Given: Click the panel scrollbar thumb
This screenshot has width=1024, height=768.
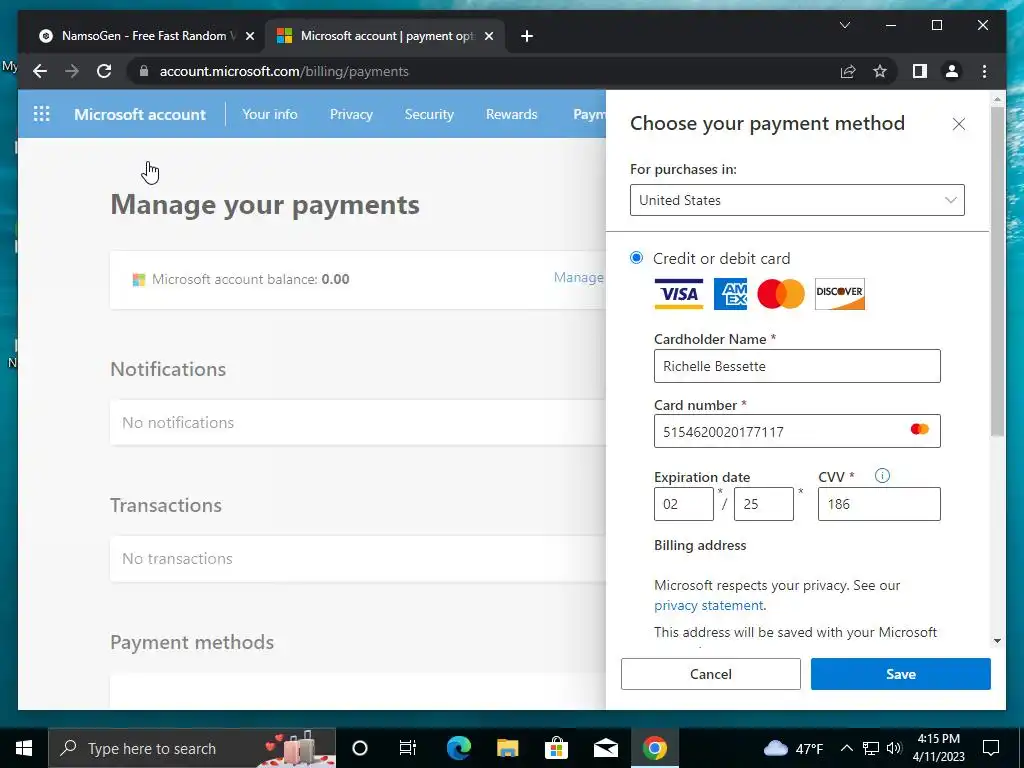Looking at the screenshot, I should pos(997,271).
